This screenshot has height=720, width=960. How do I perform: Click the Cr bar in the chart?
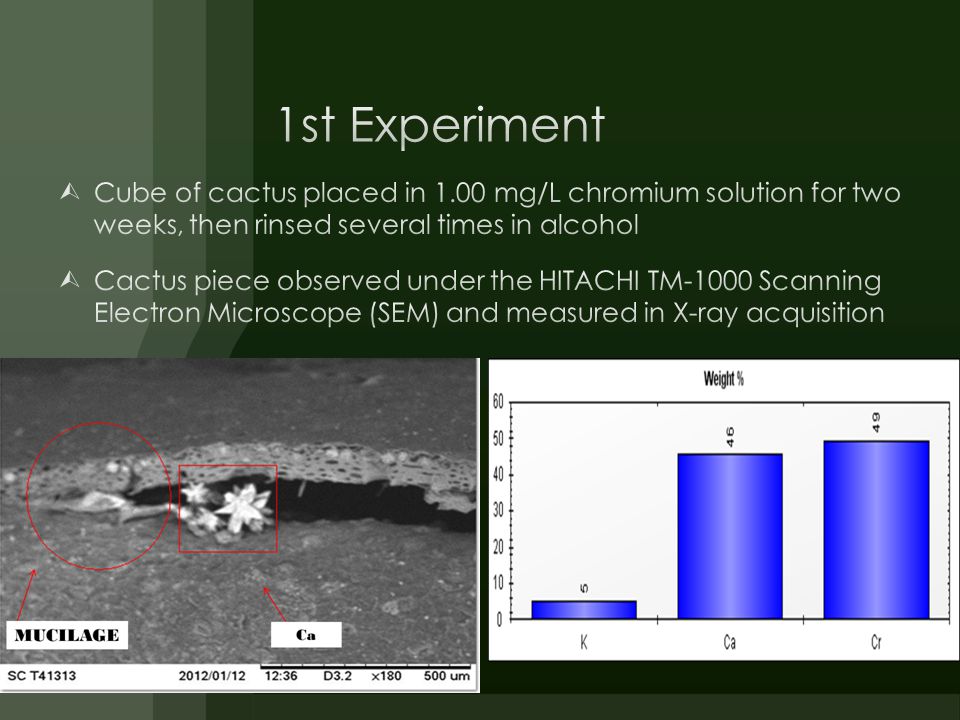click(876, 530)
